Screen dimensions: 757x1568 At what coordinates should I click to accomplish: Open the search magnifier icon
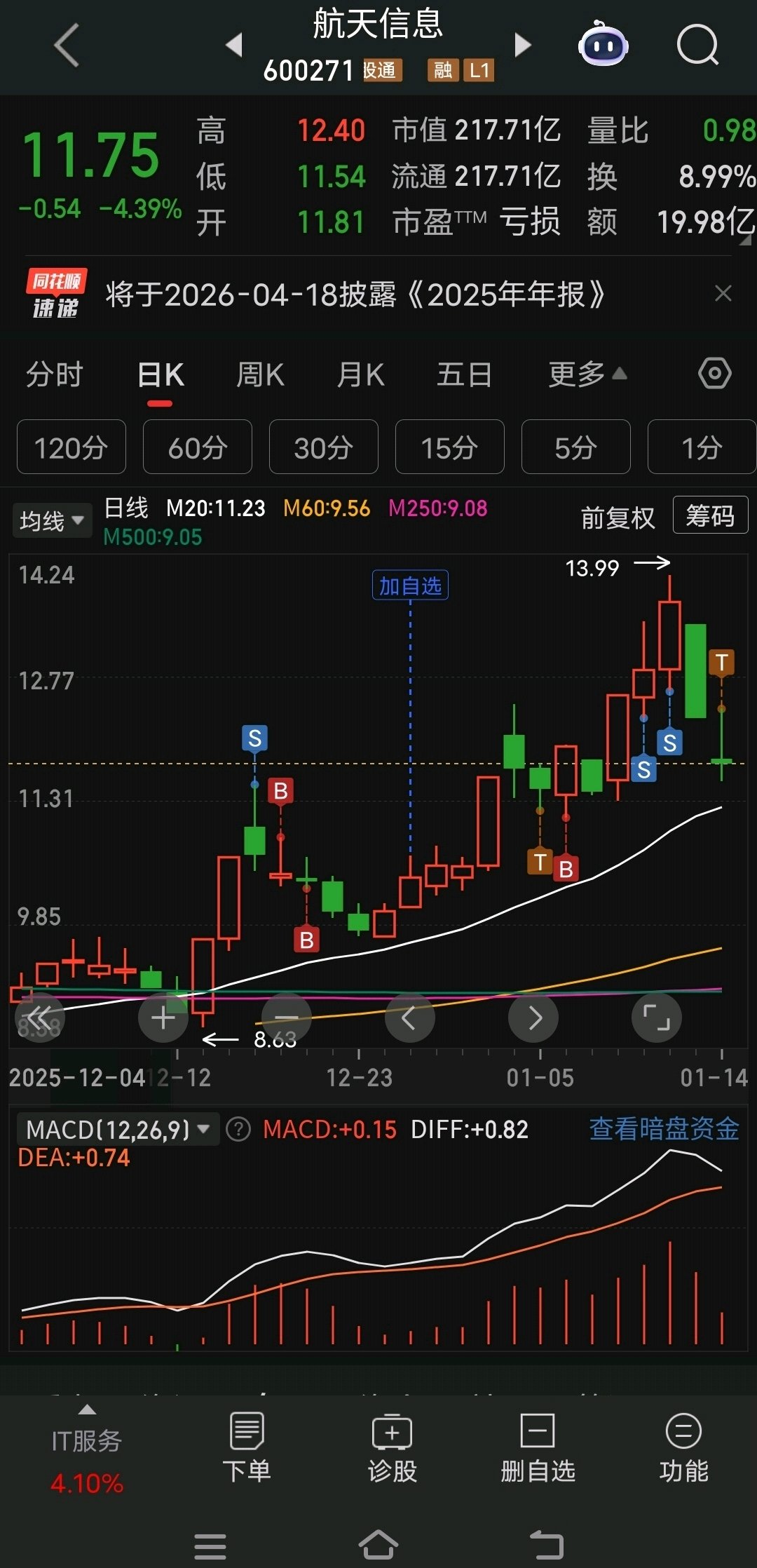(x=698, y=45)
